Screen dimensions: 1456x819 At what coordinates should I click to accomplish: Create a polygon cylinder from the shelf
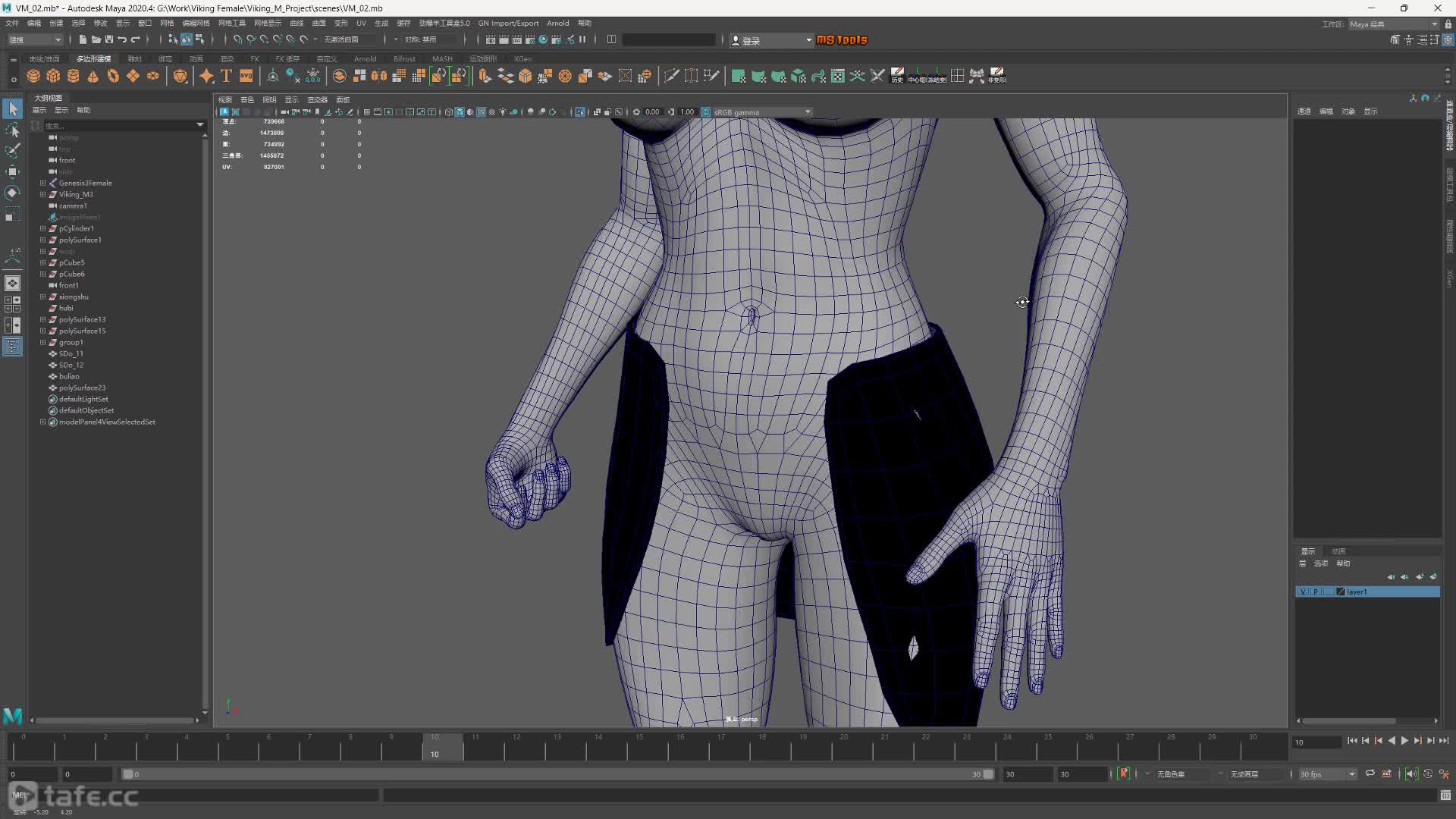tap(73, 76)
